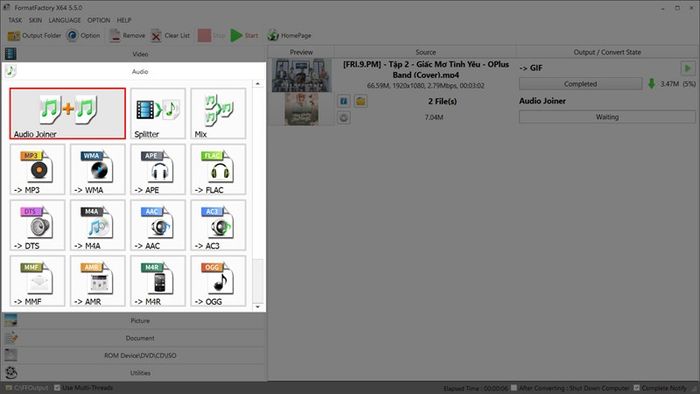Click the green download arrow next to 3.47M
Image resolution: width=700 pixels, height=394 pixels.
click(651, 83)
